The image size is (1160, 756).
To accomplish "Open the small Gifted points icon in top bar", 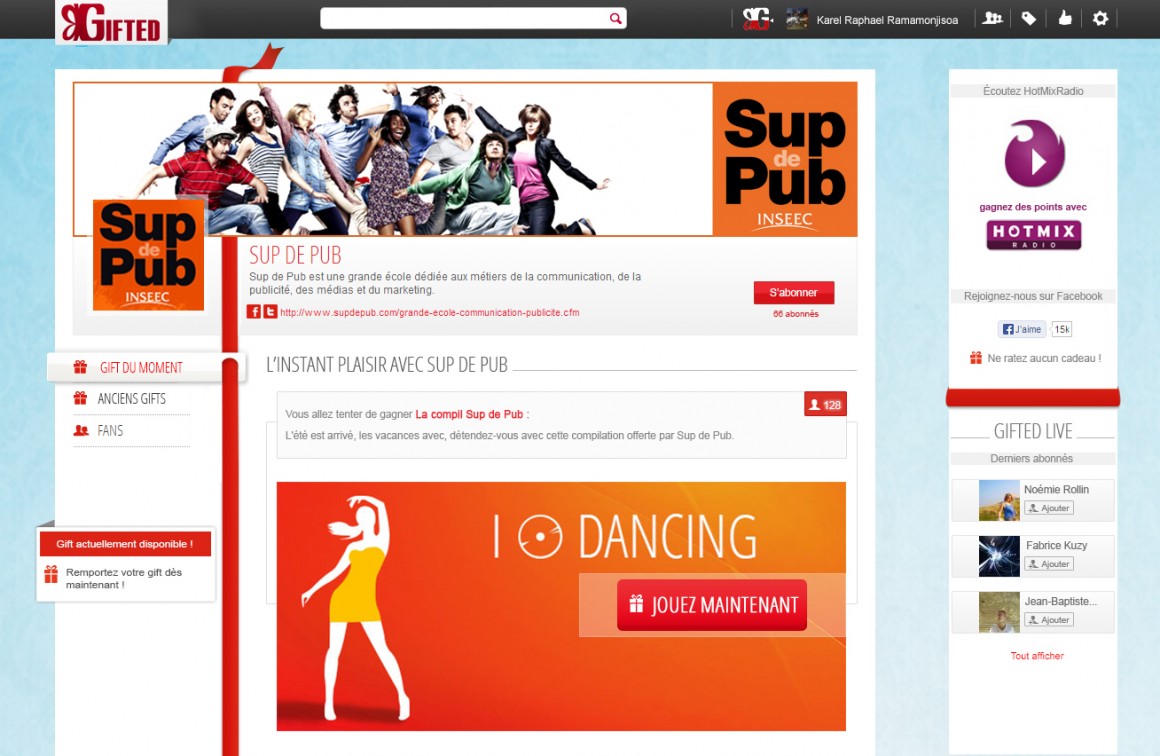I will point(757,18).
